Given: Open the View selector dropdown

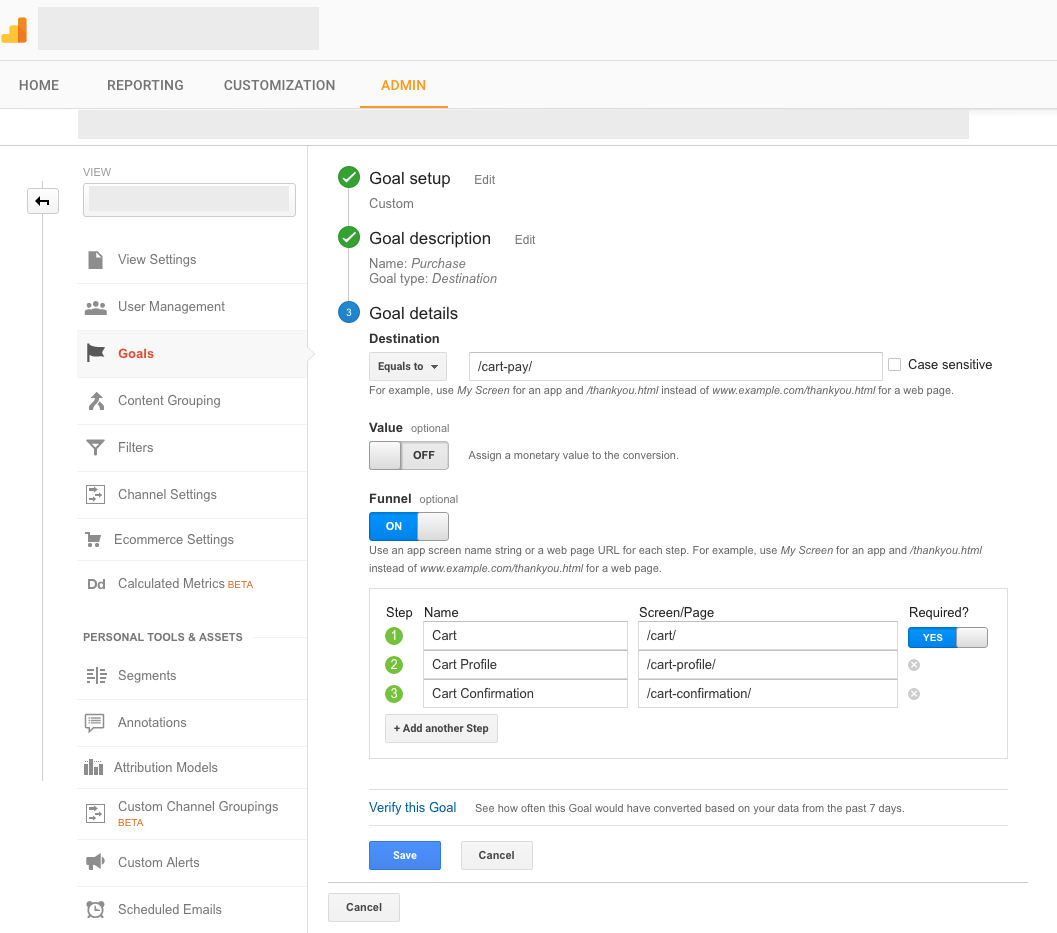Looking at the screenshot, I should tap(189, 199).
